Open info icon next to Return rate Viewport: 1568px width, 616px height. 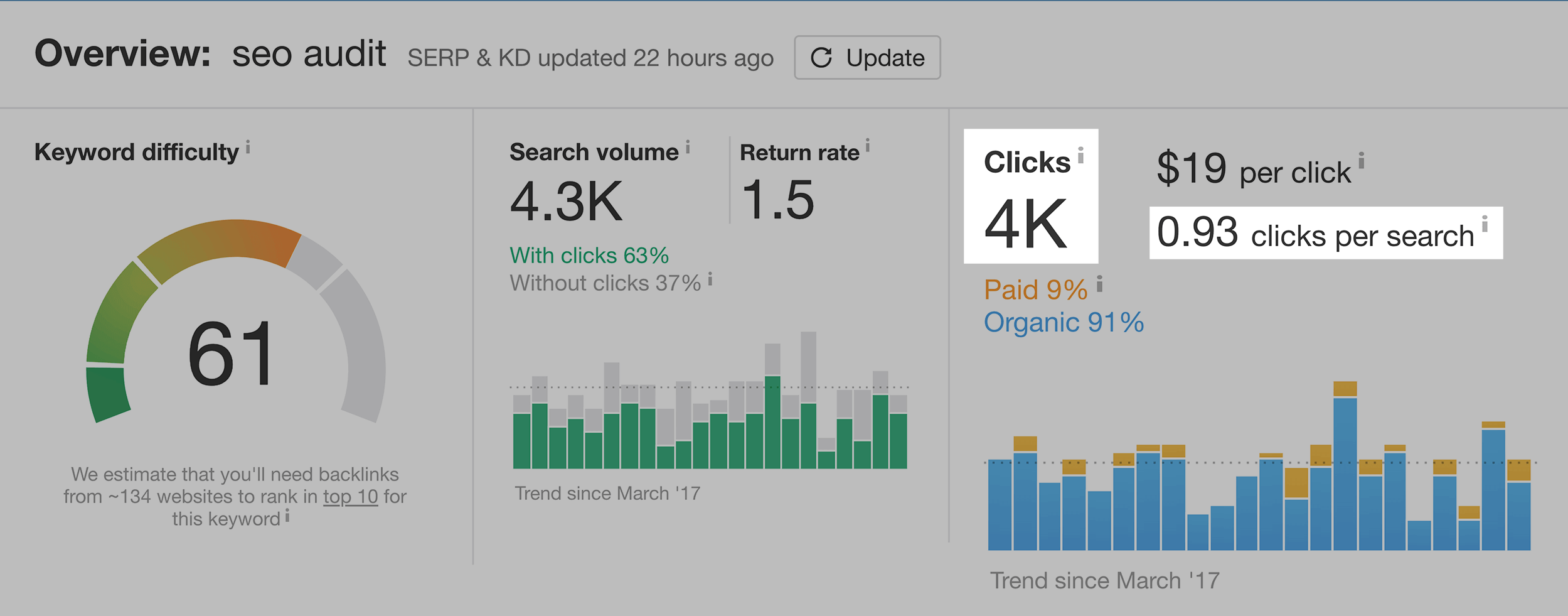pyautogui.click(x=868, y=146)
